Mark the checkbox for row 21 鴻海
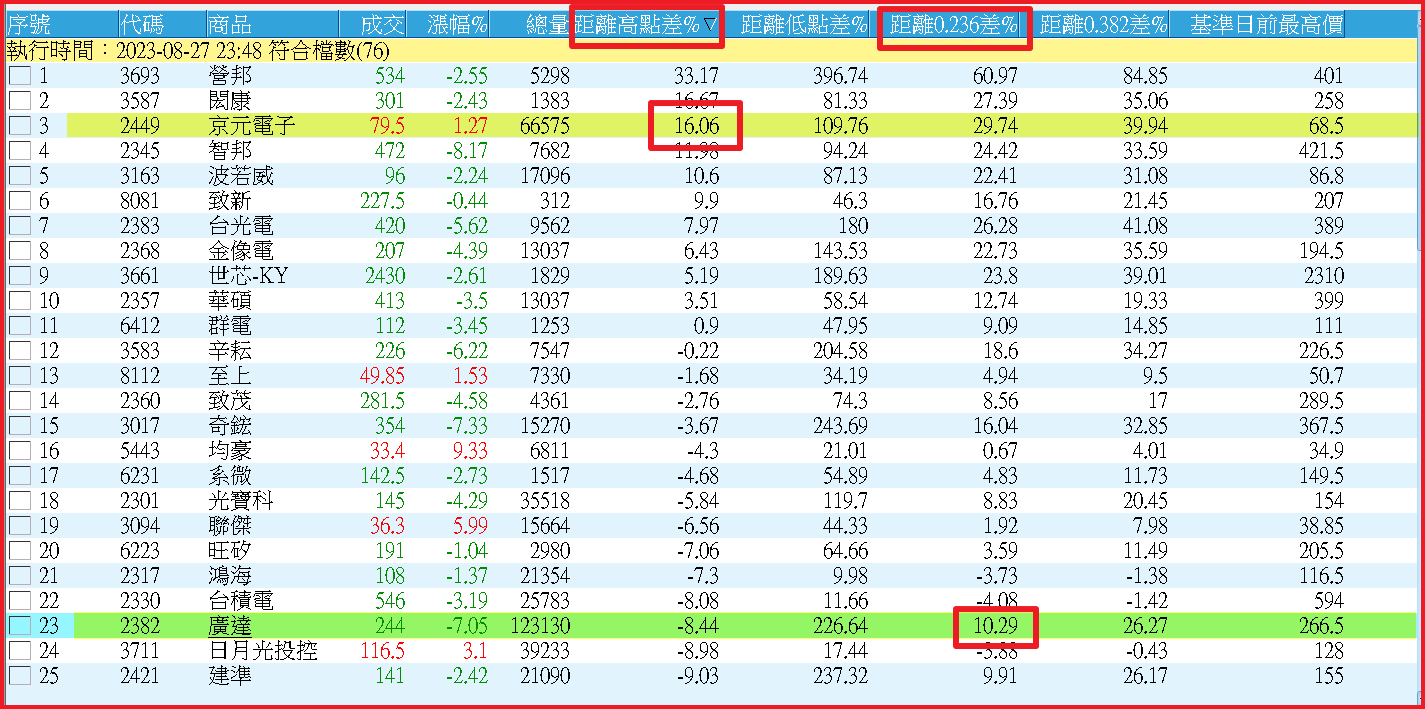 pos(20,576)
